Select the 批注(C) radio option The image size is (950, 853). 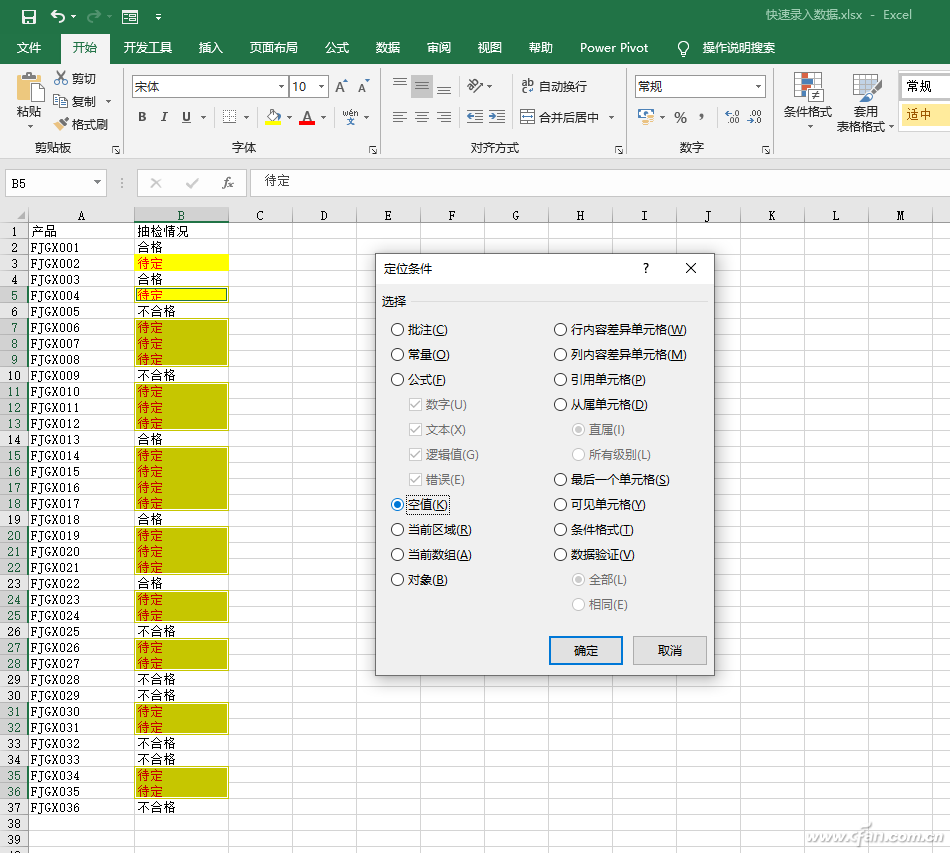pos(397,330)
